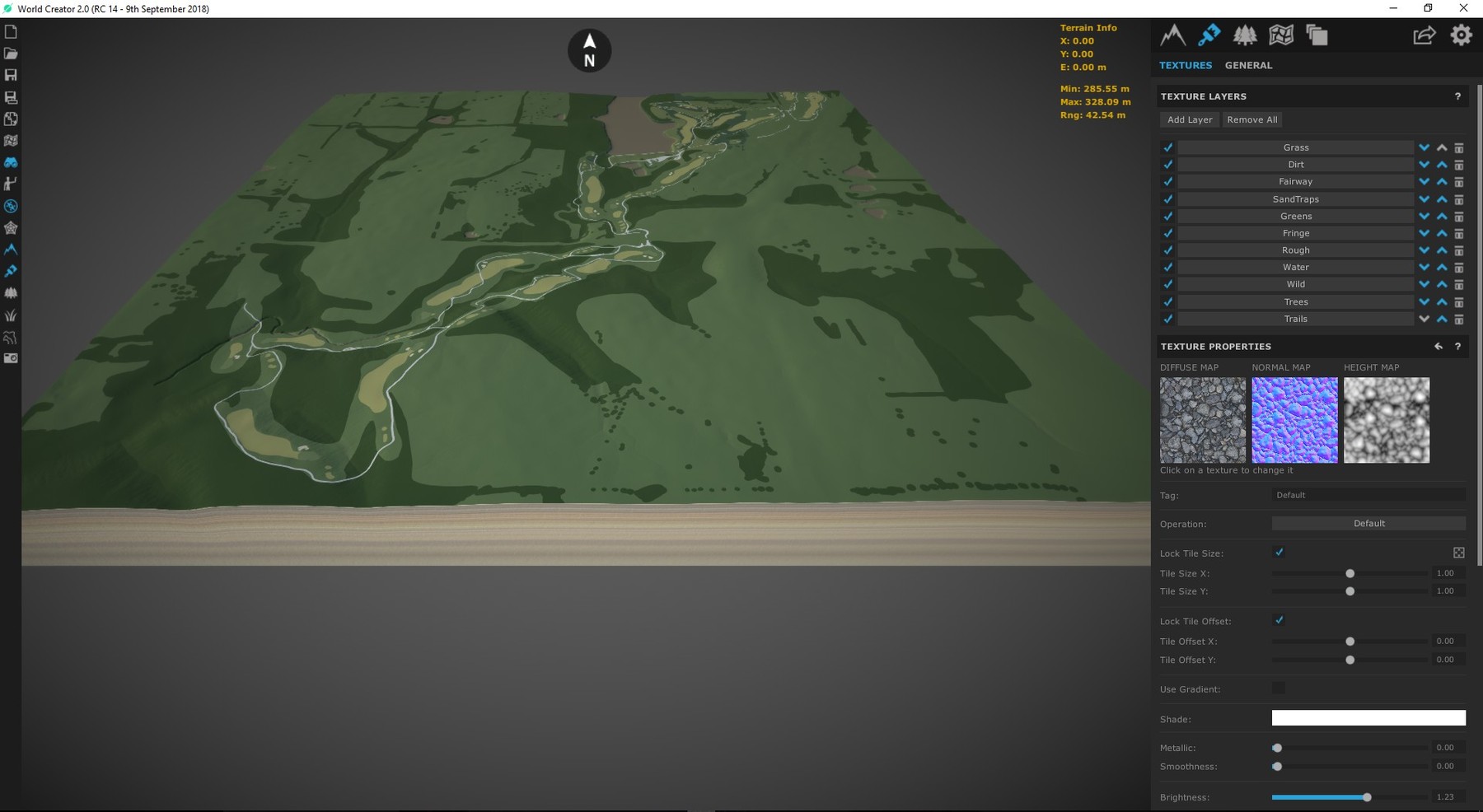Screen dimensions: 1483x812
Task: Open settings with the gear icon
Action: (x=1461, y=35)
